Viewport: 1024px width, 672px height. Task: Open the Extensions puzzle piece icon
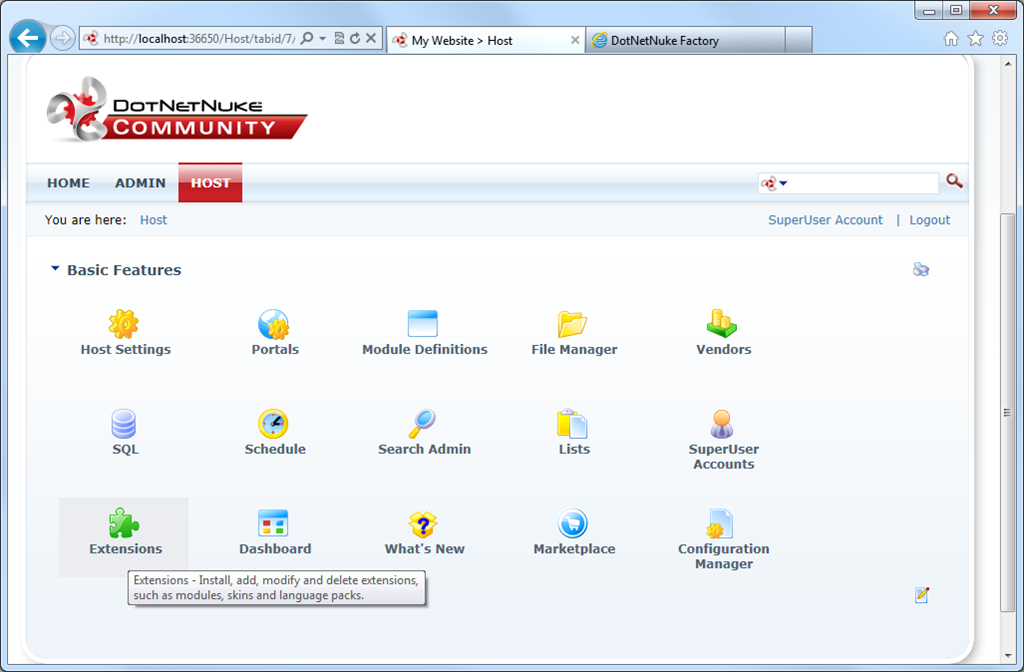click(123, 523)
